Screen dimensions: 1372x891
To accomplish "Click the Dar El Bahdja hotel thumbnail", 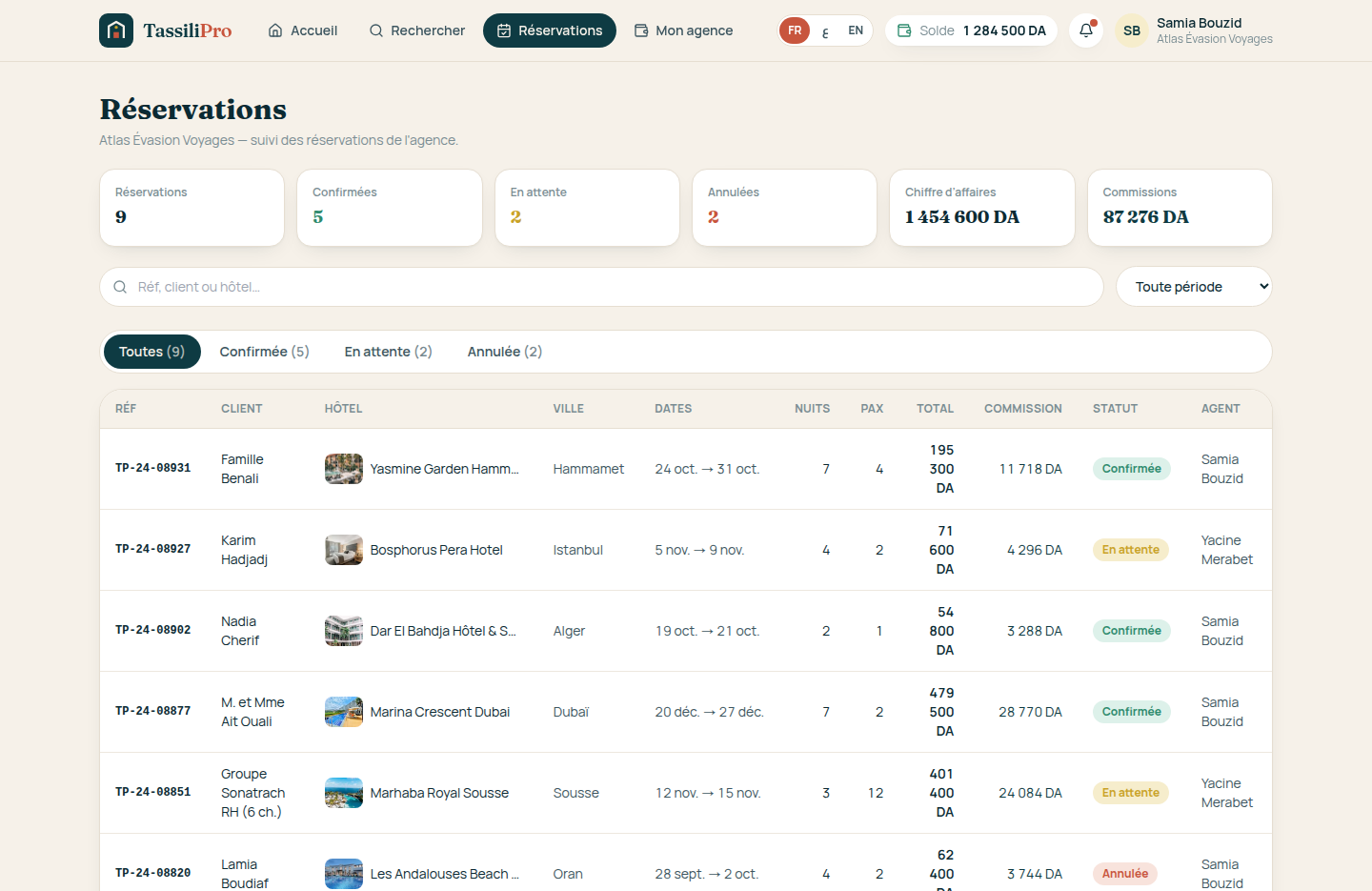I will pos(344,631).
